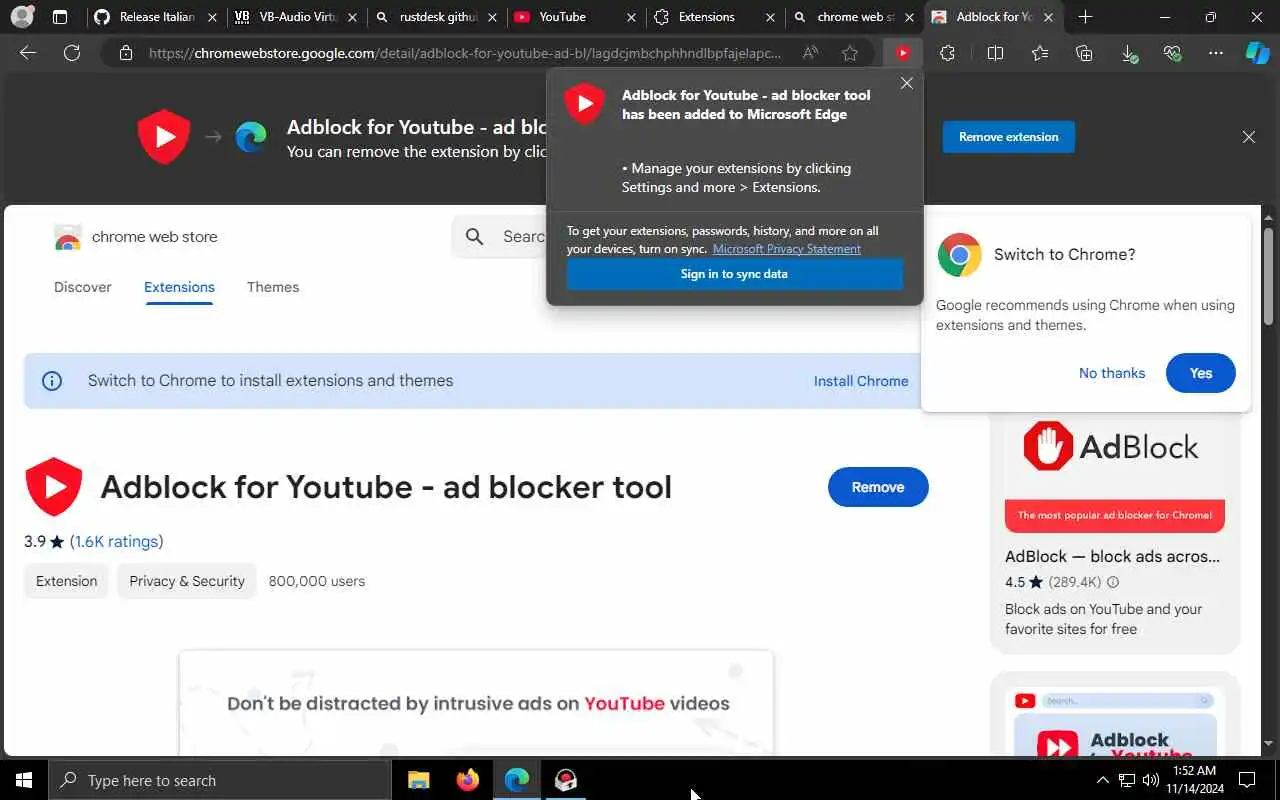This screenshot has height=800, width=1280.
Task: Open the tab actions menu icon
Action: pyautogui.click(x=60, y=17)
